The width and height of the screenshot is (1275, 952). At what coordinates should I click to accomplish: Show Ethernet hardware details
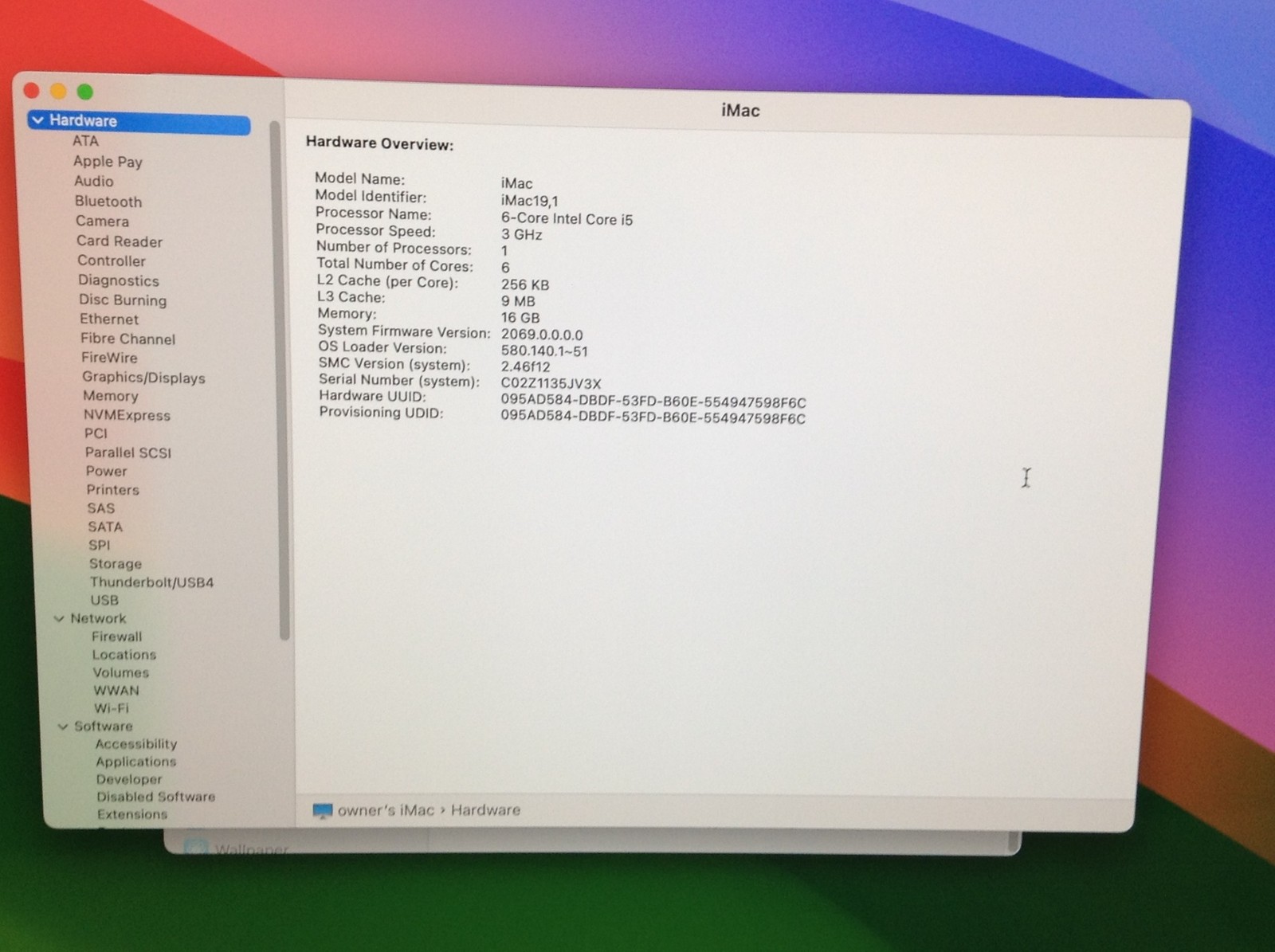[x=109, y=319]
